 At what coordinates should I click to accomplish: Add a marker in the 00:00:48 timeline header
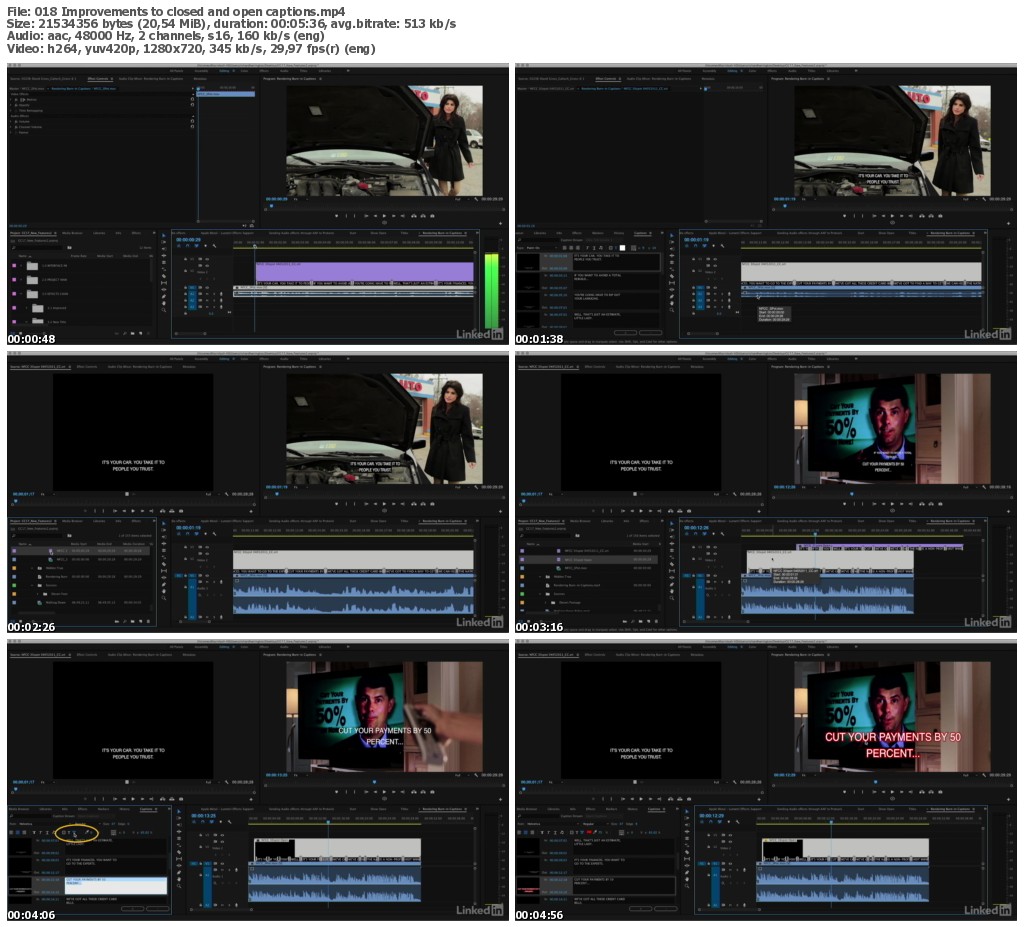coord(206,246)
